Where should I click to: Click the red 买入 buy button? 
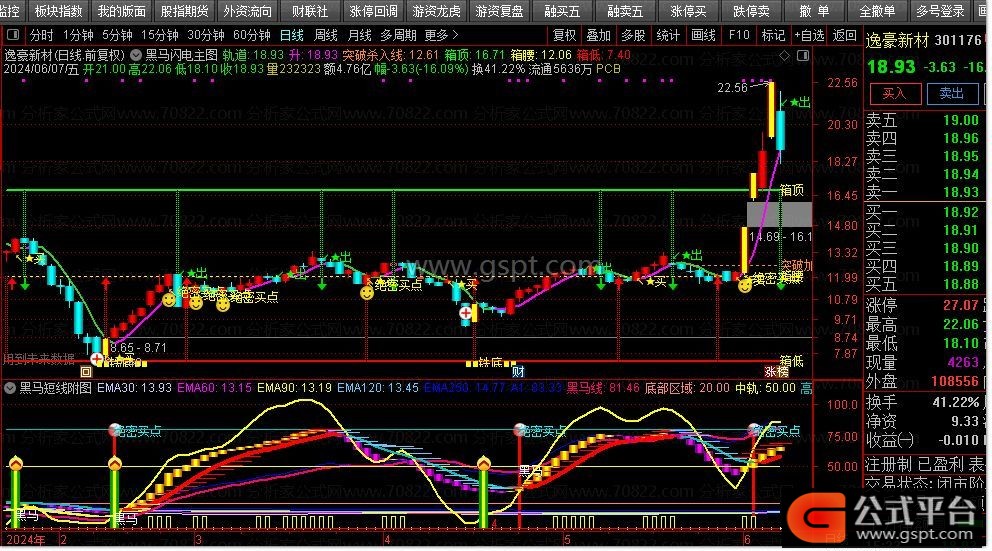tap(894, 94)
